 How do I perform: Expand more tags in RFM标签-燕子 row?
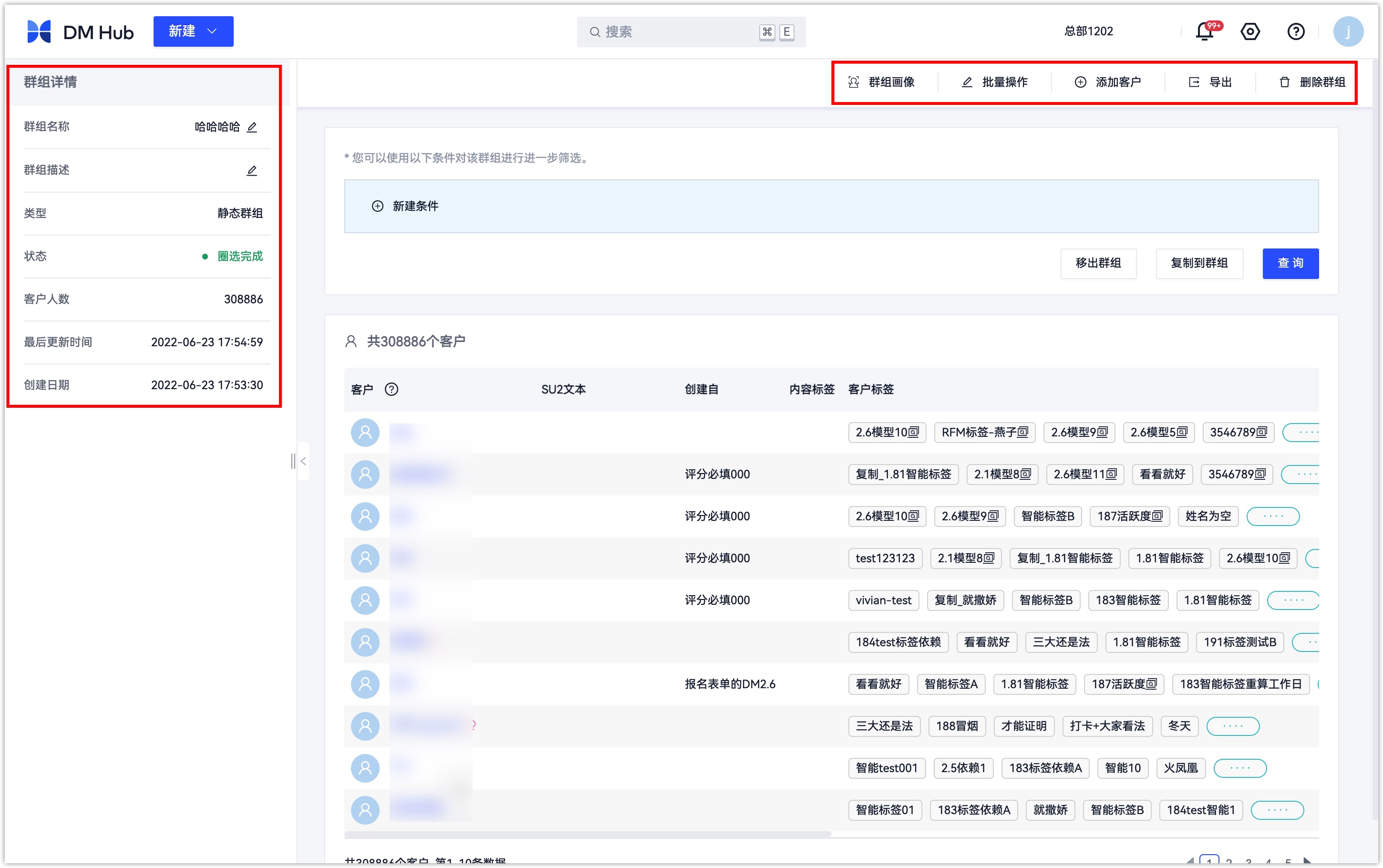coord(1301,432)
